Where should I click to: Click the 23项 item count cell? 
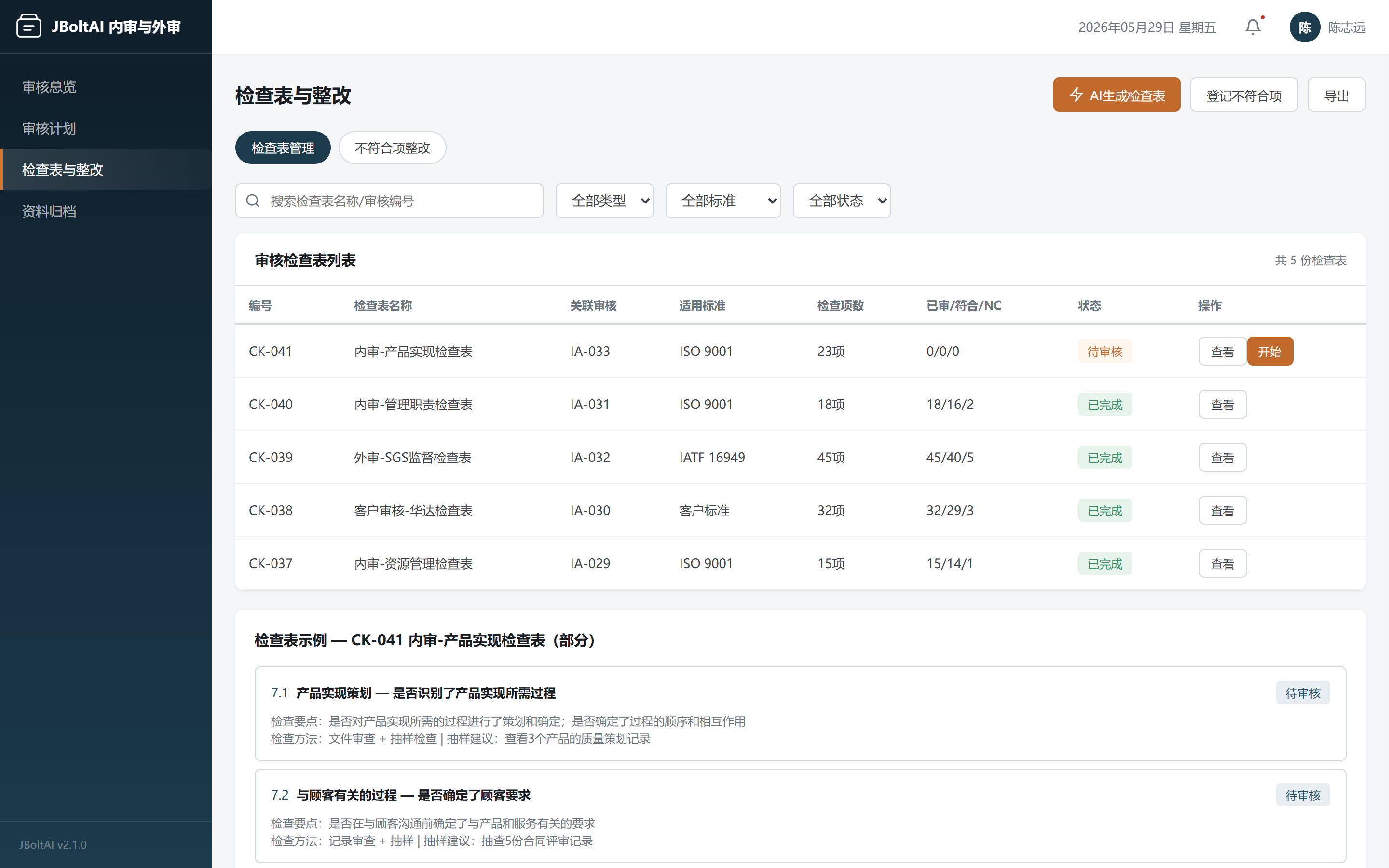[x=831, y=352]
